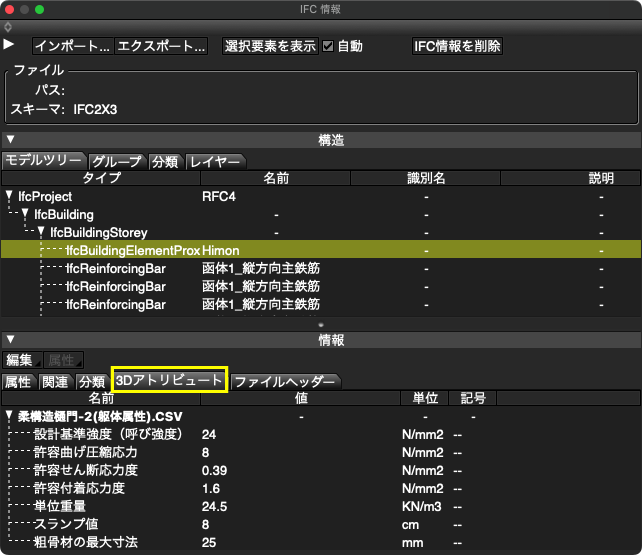Image resolution: width=642 pixels, height=555 pixels.
Task: Click the green macOS zoom button
Action: tap(40, 9)
